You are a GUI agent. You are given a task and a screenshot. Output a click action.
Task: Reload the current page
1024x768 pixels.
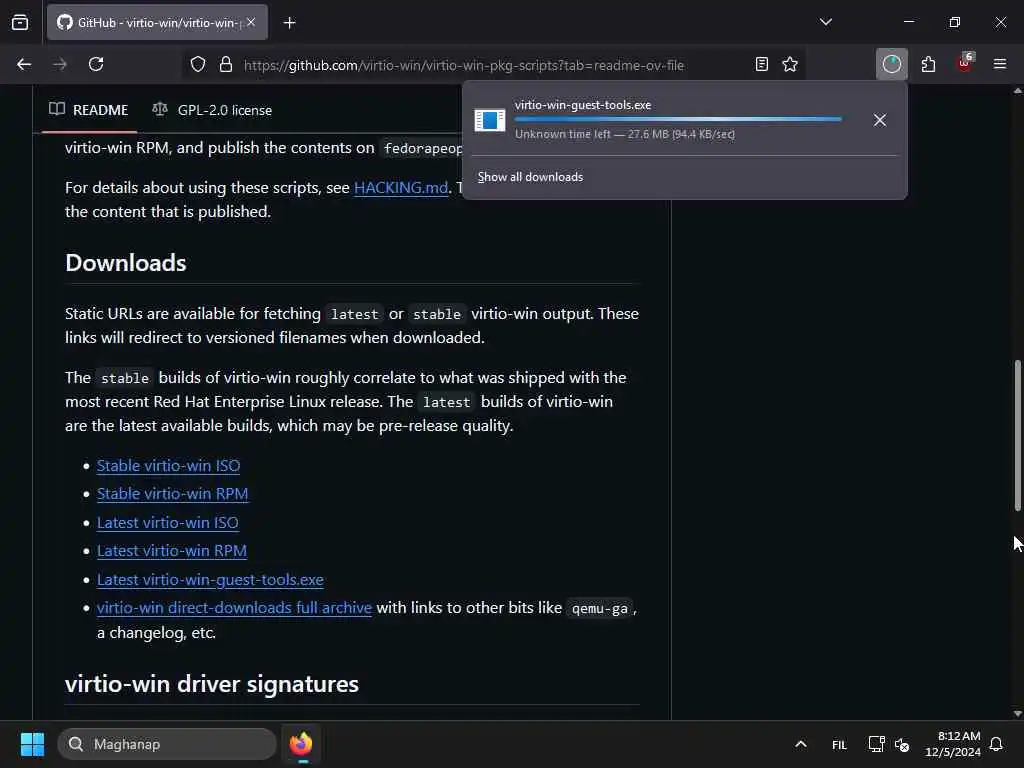96,65
